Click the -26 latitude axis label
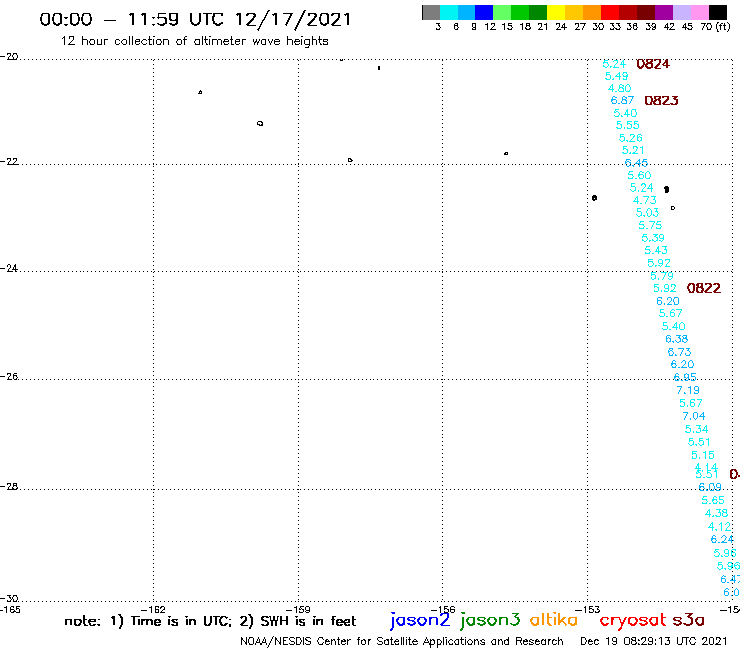The width and height of the screenshot is (740, 650). pyautogui.click(x=9, y=377)
